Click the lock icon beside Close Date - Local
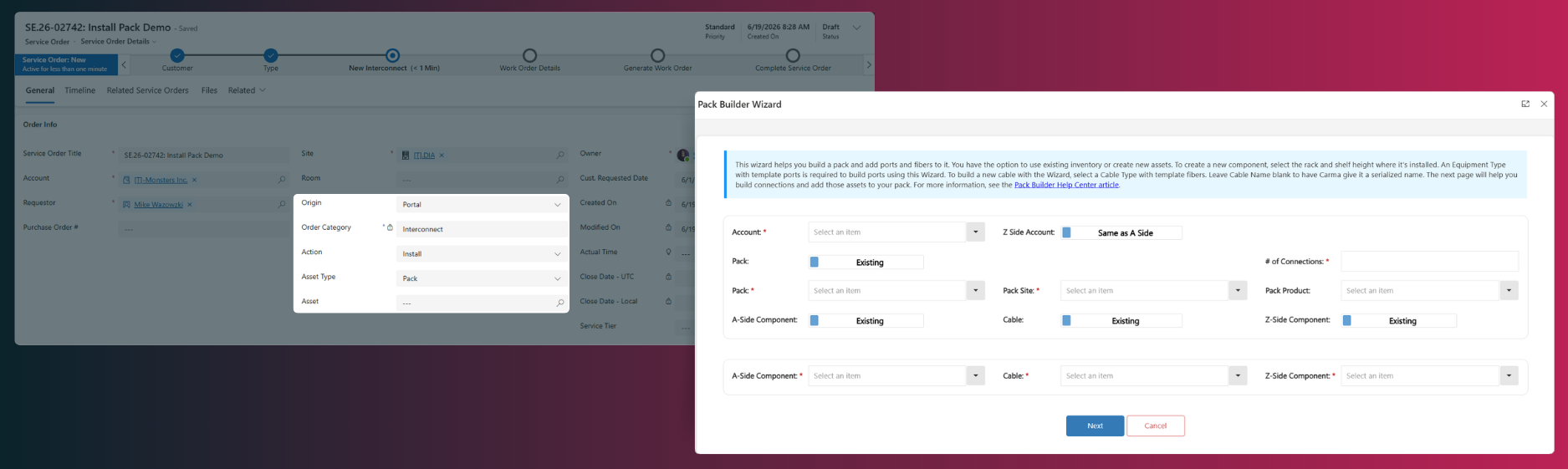This screenshot has width=1568, height=469. [668, 301]
